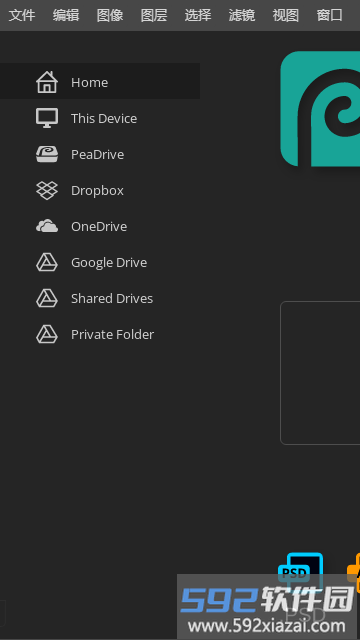Choose the Google Drive text label
Screen dimensions: 360x640
tap(109, 262)
